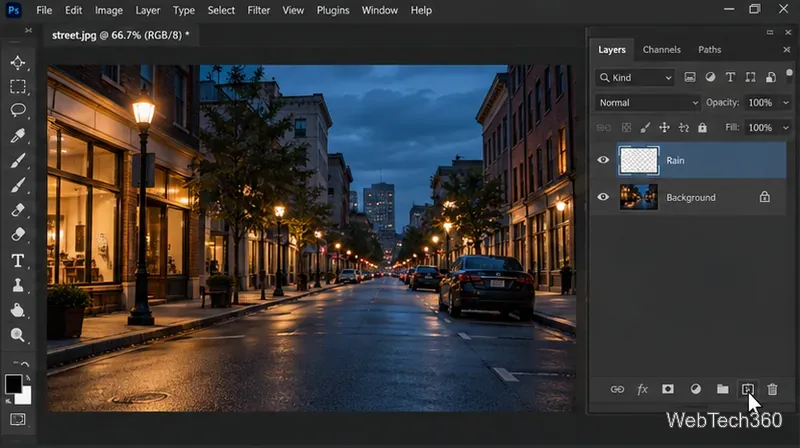The image size is (800, 448).
Task: Turn layer filtering on or off
Action: [x=789, y=75]
